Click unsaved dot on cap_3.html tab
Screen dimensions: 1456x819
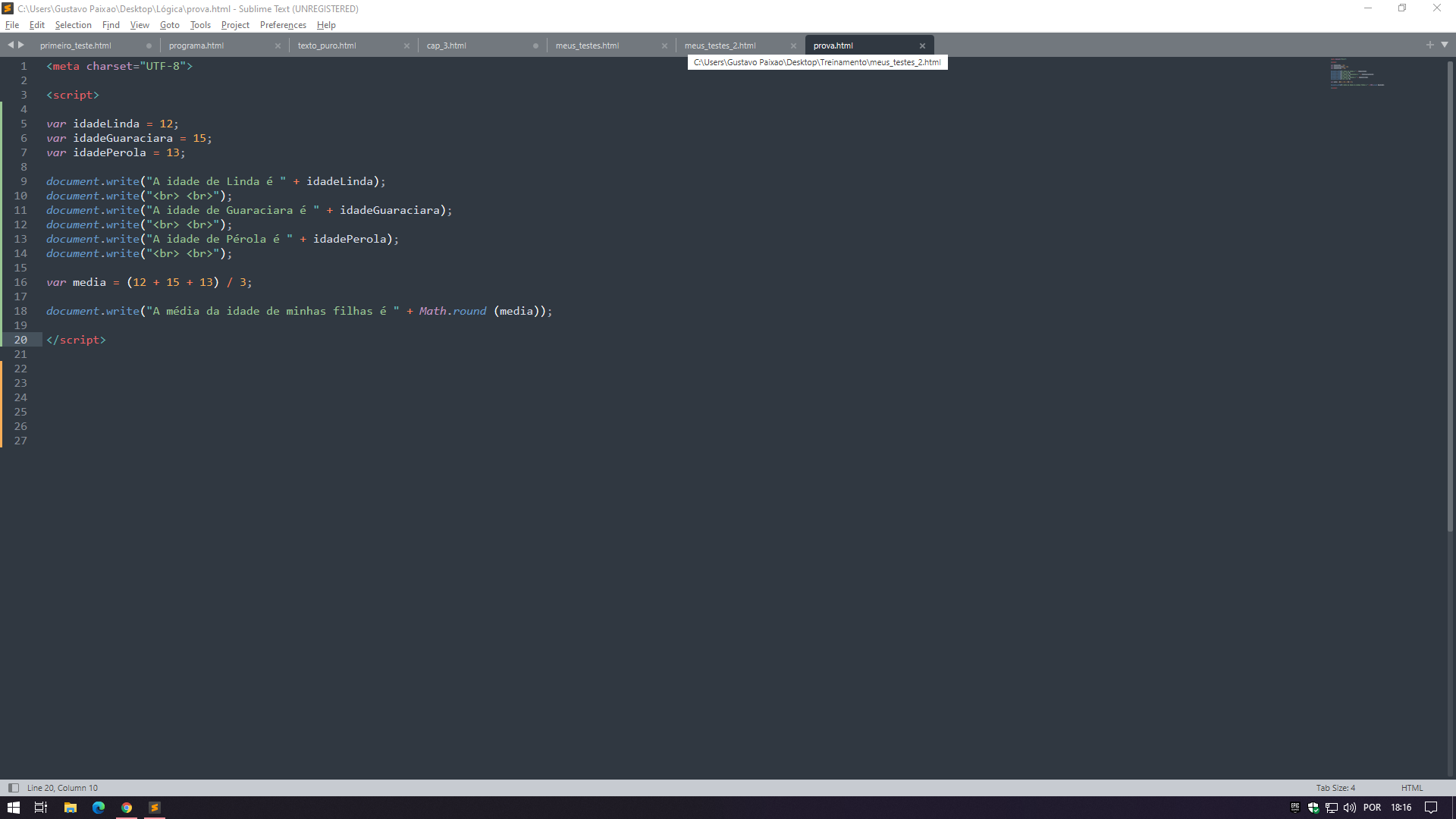[535, 46]
